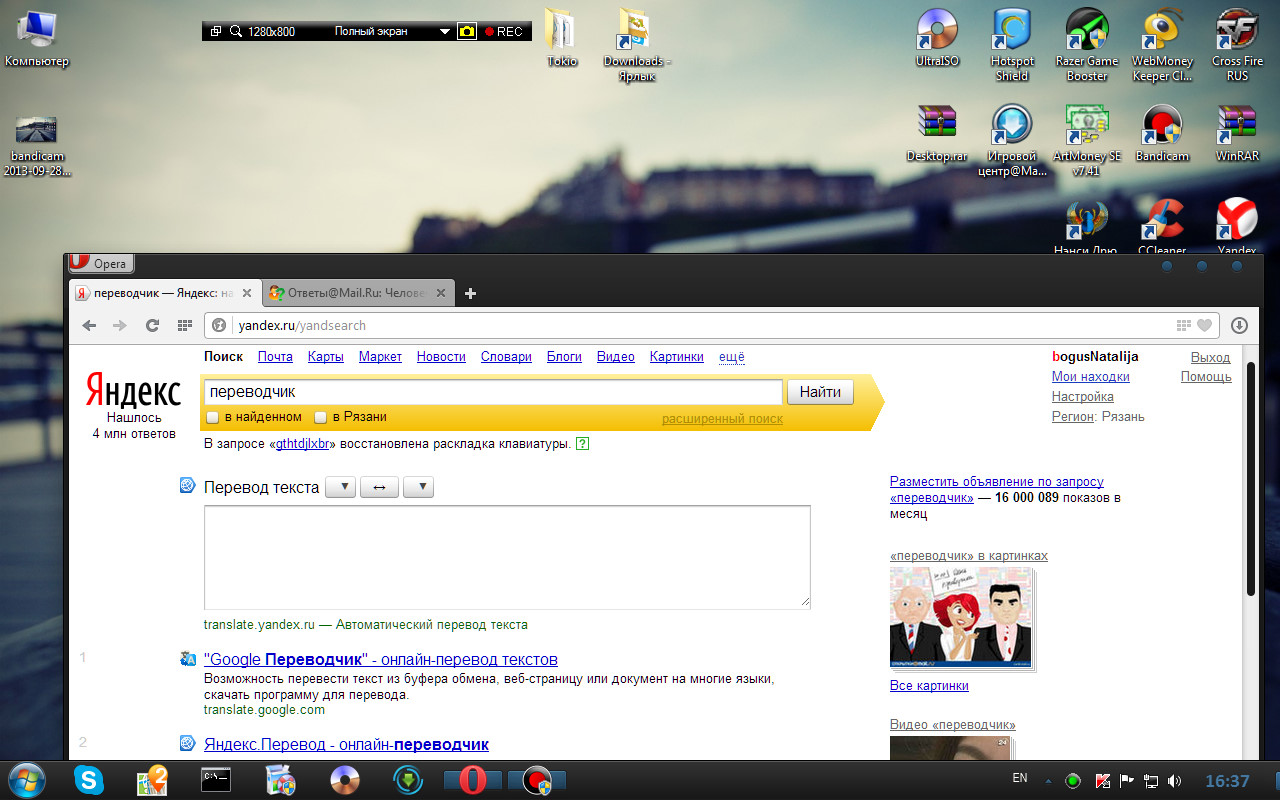1280x800 pixels.
Task: Open a new Opera tab
Action: [471, 293]
